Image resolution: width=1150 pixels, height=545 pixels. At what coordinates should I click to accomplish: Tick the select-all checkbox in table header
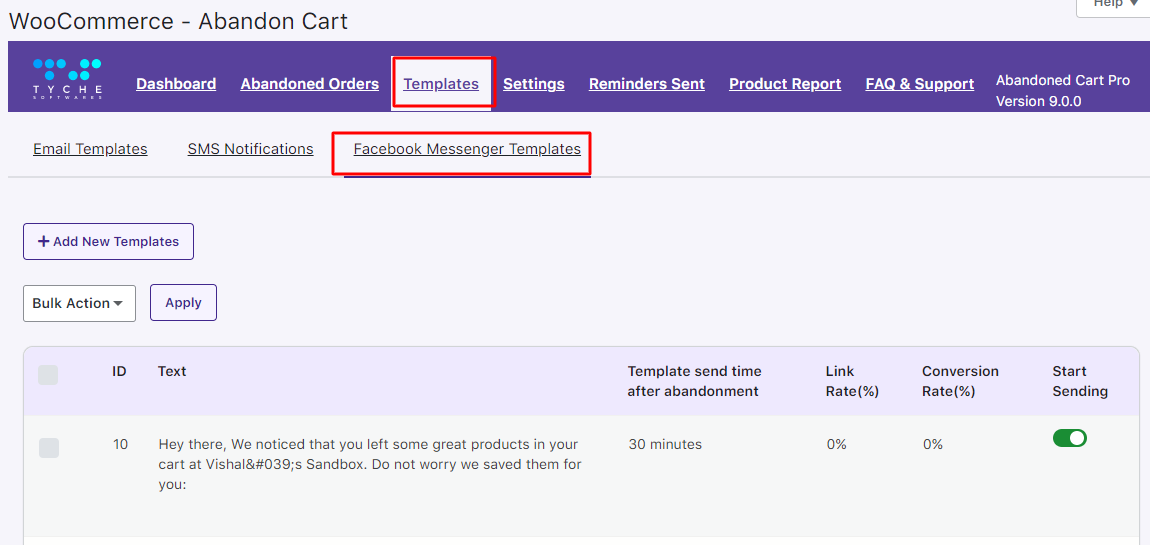tap(48, 375)
